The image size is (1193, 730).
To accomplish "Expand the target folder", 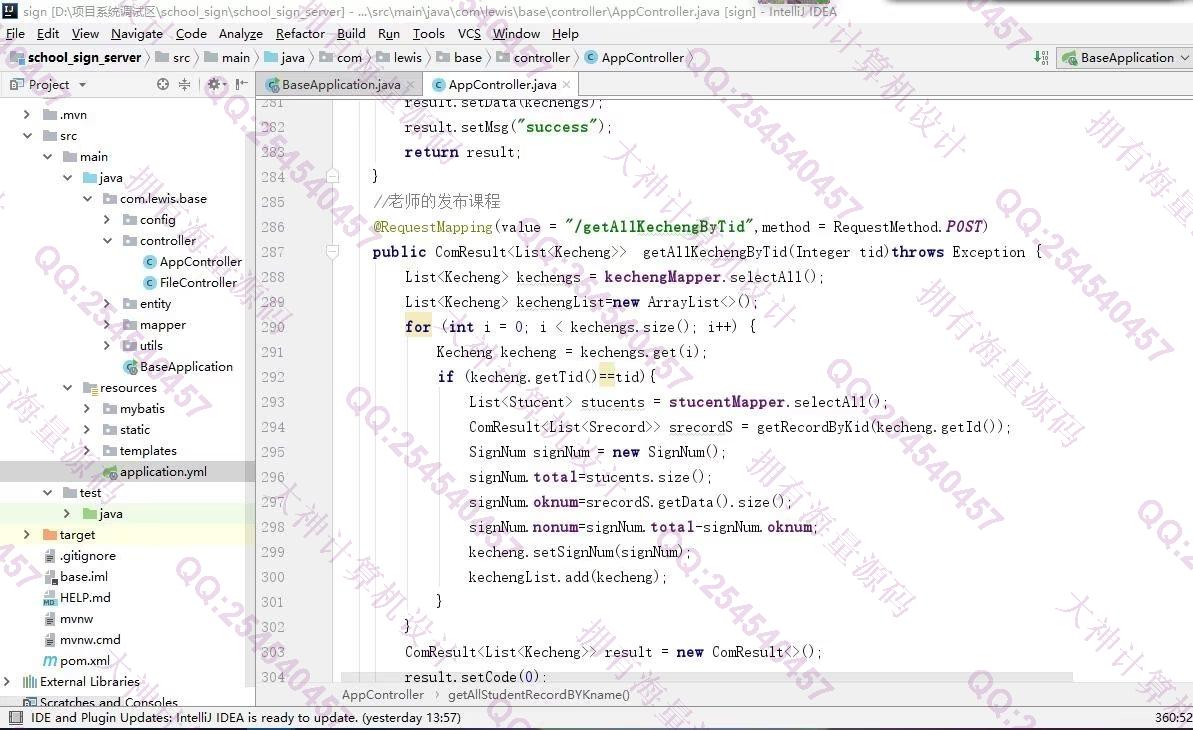I will point(27,534).
